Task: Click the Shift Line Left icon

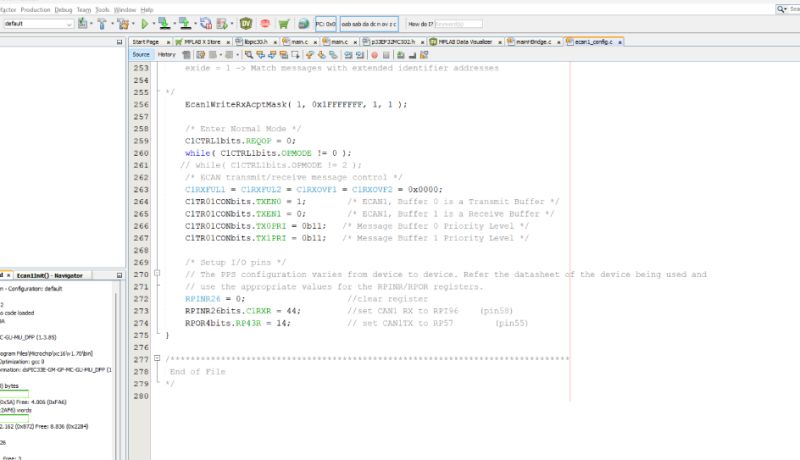Action: pyautogui.click(x=348, y=55)
